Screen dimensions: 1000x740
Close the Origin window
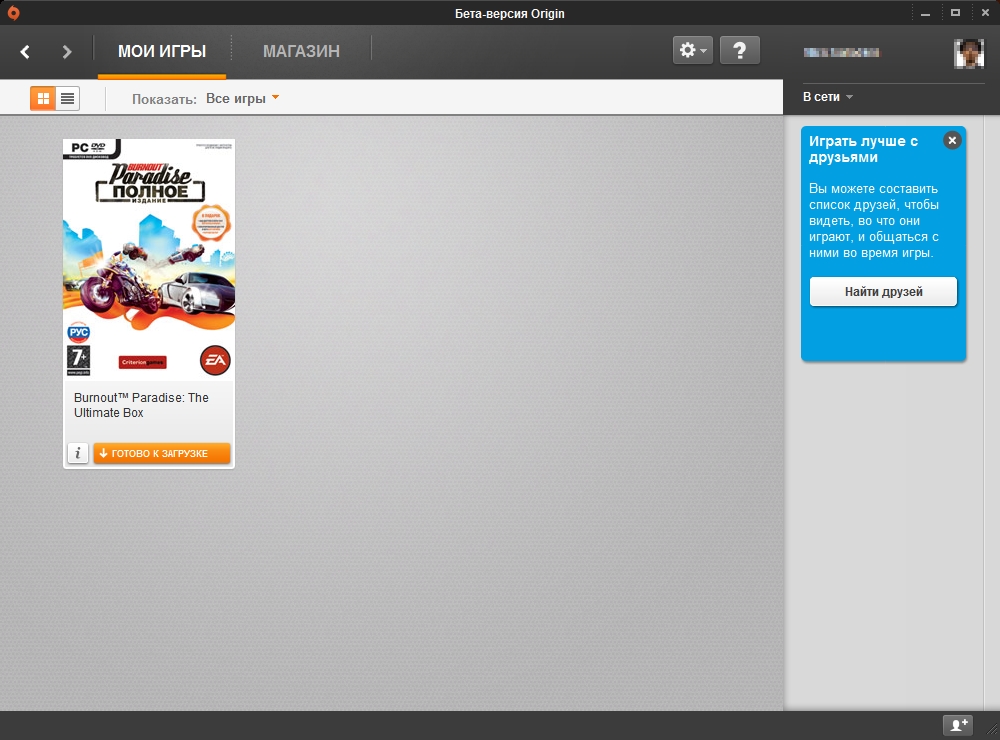985,13
